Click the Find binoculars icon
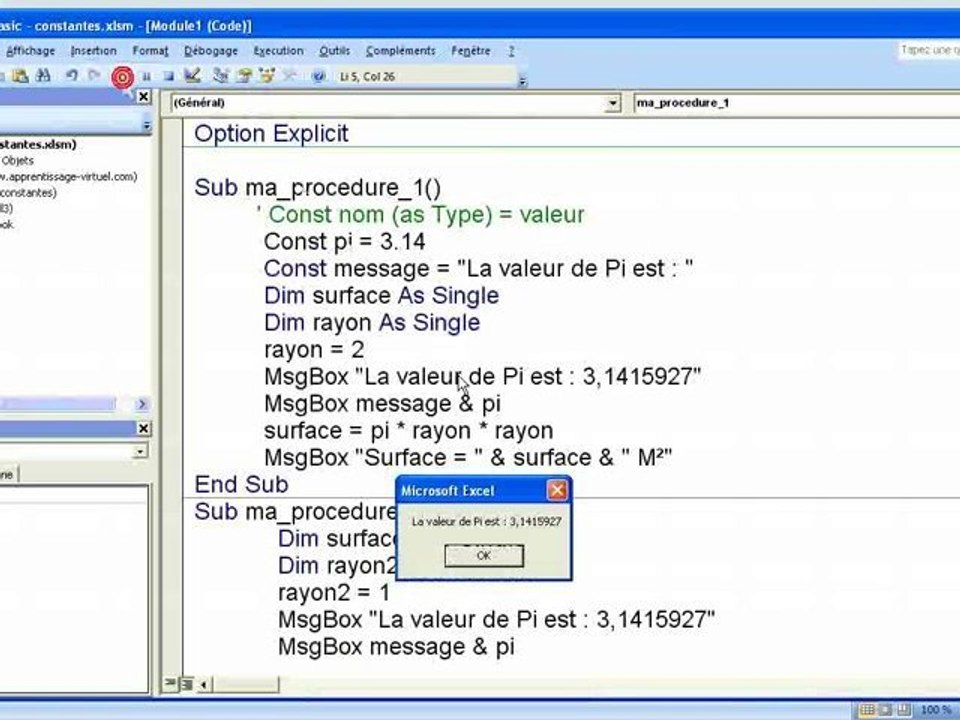 point(43,76)
